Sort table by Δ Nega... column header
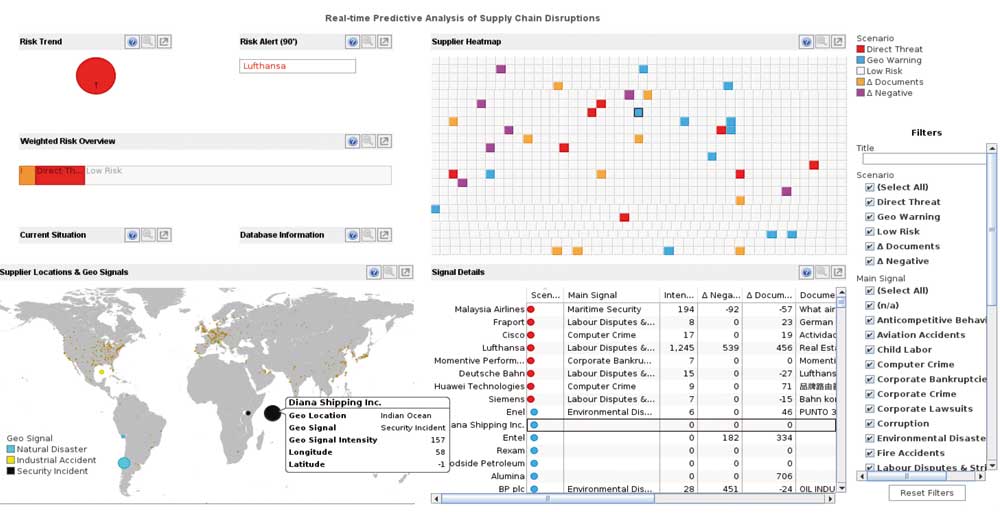Screen dimensions: 1000x521 [x=721, y=295]
